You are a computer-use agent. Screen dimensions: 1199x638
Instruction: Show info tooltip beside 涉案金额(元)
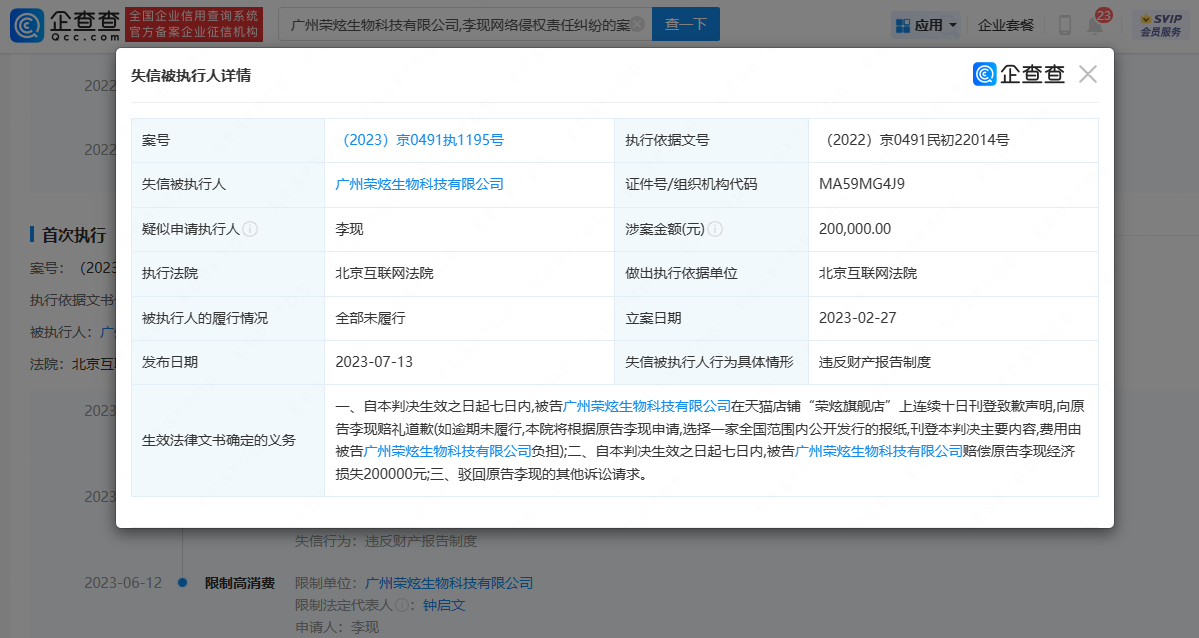(x=715, y=229)
